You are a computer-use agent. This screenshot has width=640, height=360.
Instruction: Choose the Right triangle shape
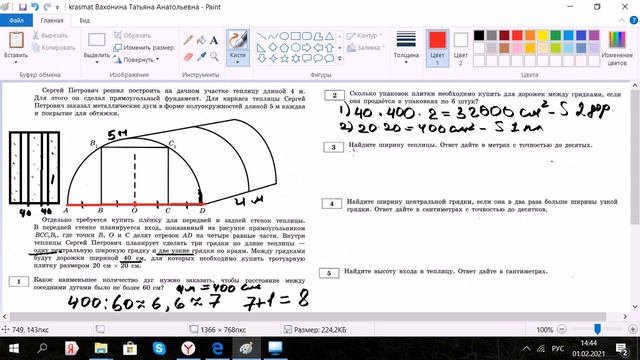(262, 47)
